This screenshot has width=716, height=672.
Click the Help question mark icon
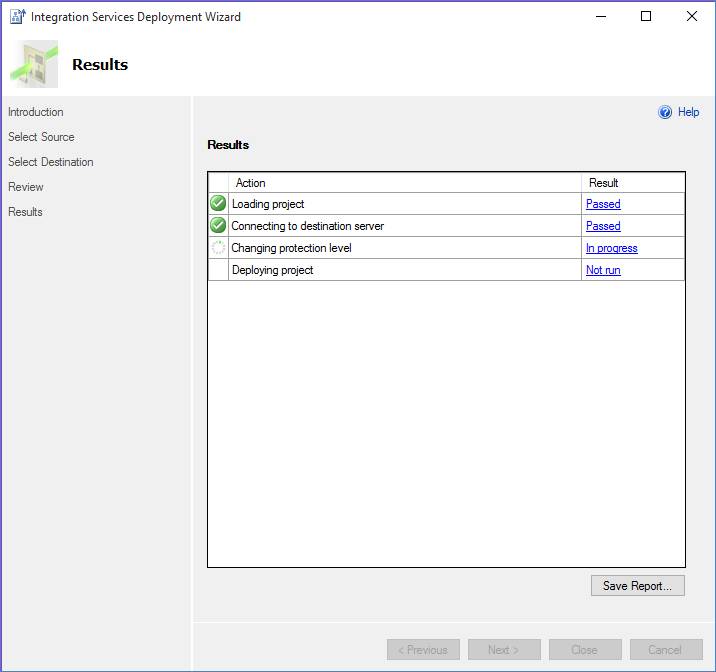(665, 112)
